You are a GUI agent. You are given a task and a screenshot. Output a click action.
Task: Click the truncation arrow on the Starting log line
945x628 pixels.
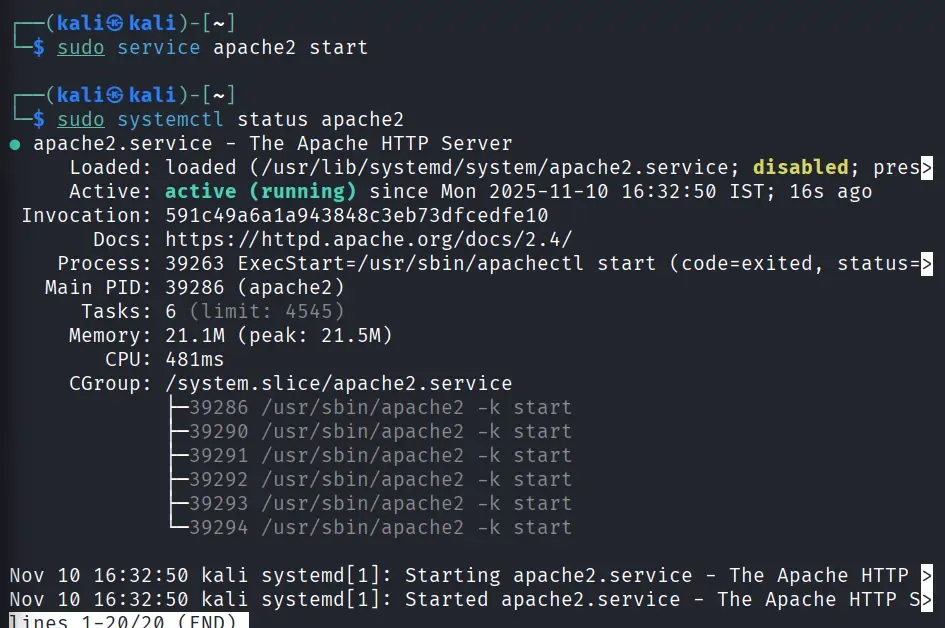(927, 576)
